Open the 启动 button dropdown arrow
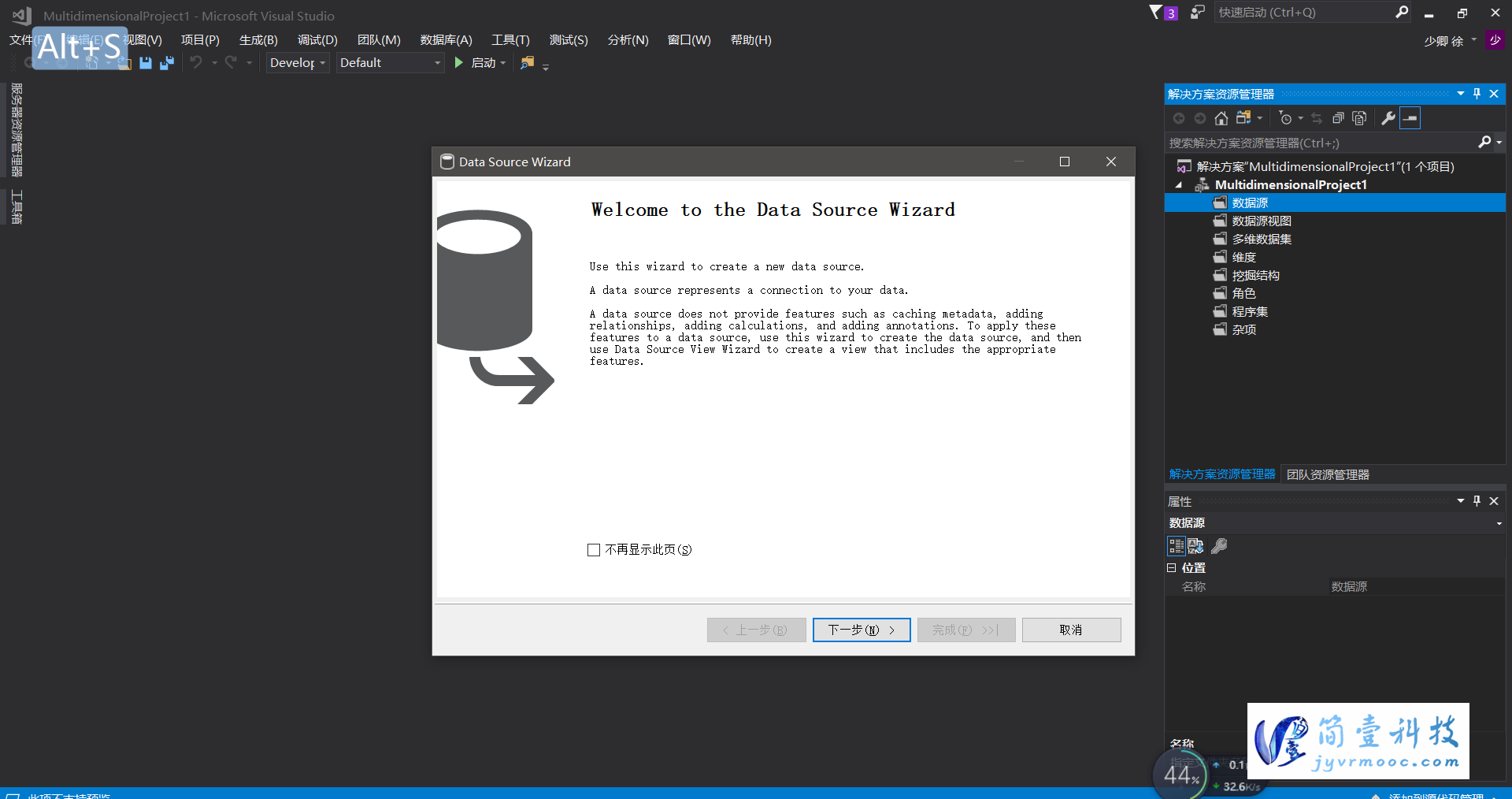 [503, 63]
